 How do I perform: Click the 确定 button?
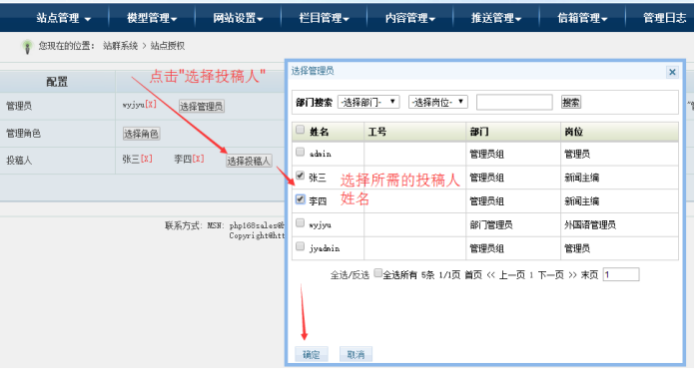pyautogui.click(x=311, y=355)
